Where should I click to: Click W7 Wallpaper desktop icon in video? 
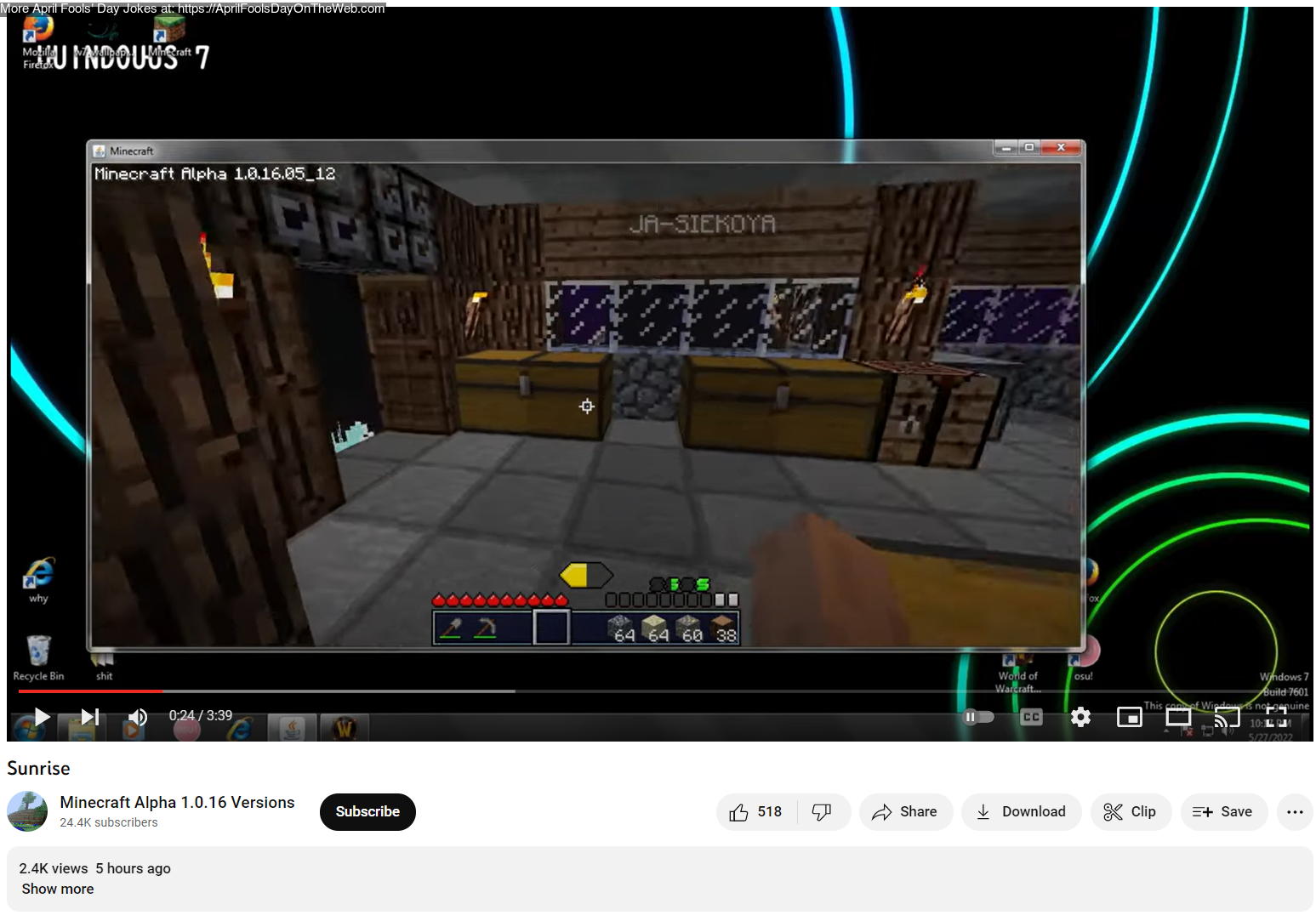click(105, 39)
